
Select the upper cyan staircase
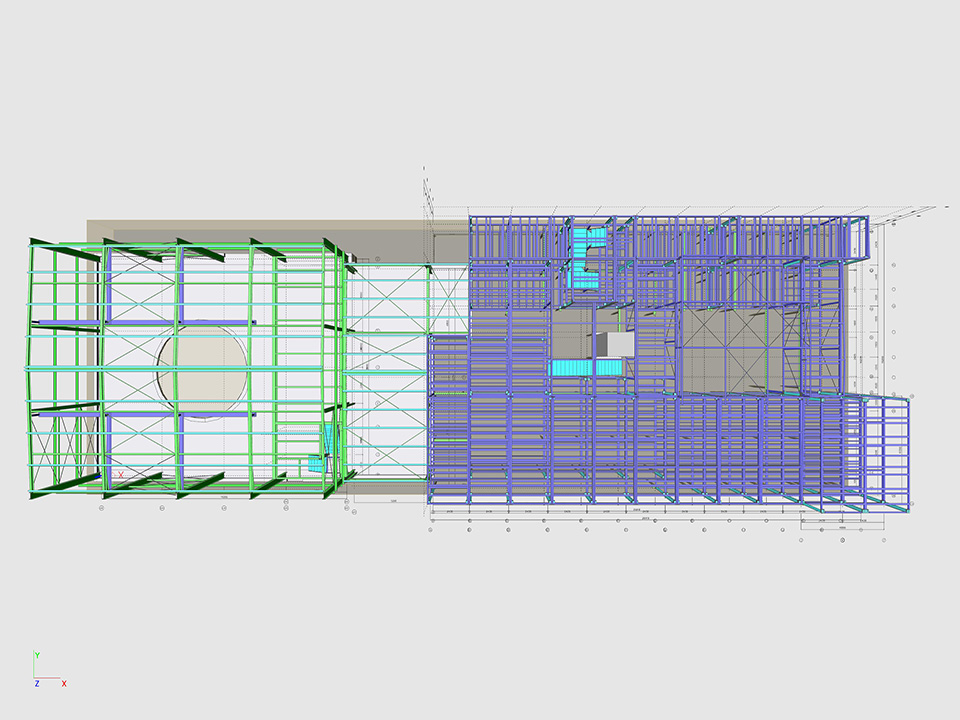coord(584,256)
